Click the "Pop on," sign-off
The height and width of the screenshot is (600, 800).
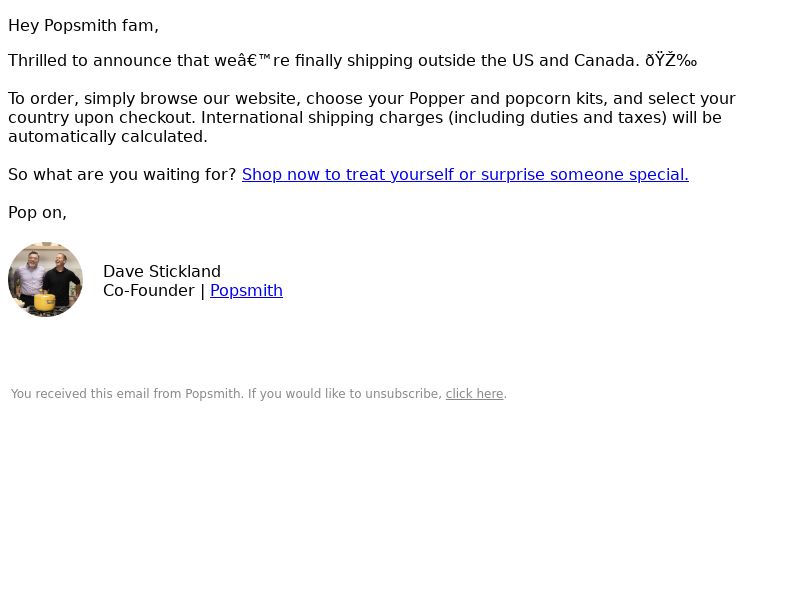tap(37, 212)
